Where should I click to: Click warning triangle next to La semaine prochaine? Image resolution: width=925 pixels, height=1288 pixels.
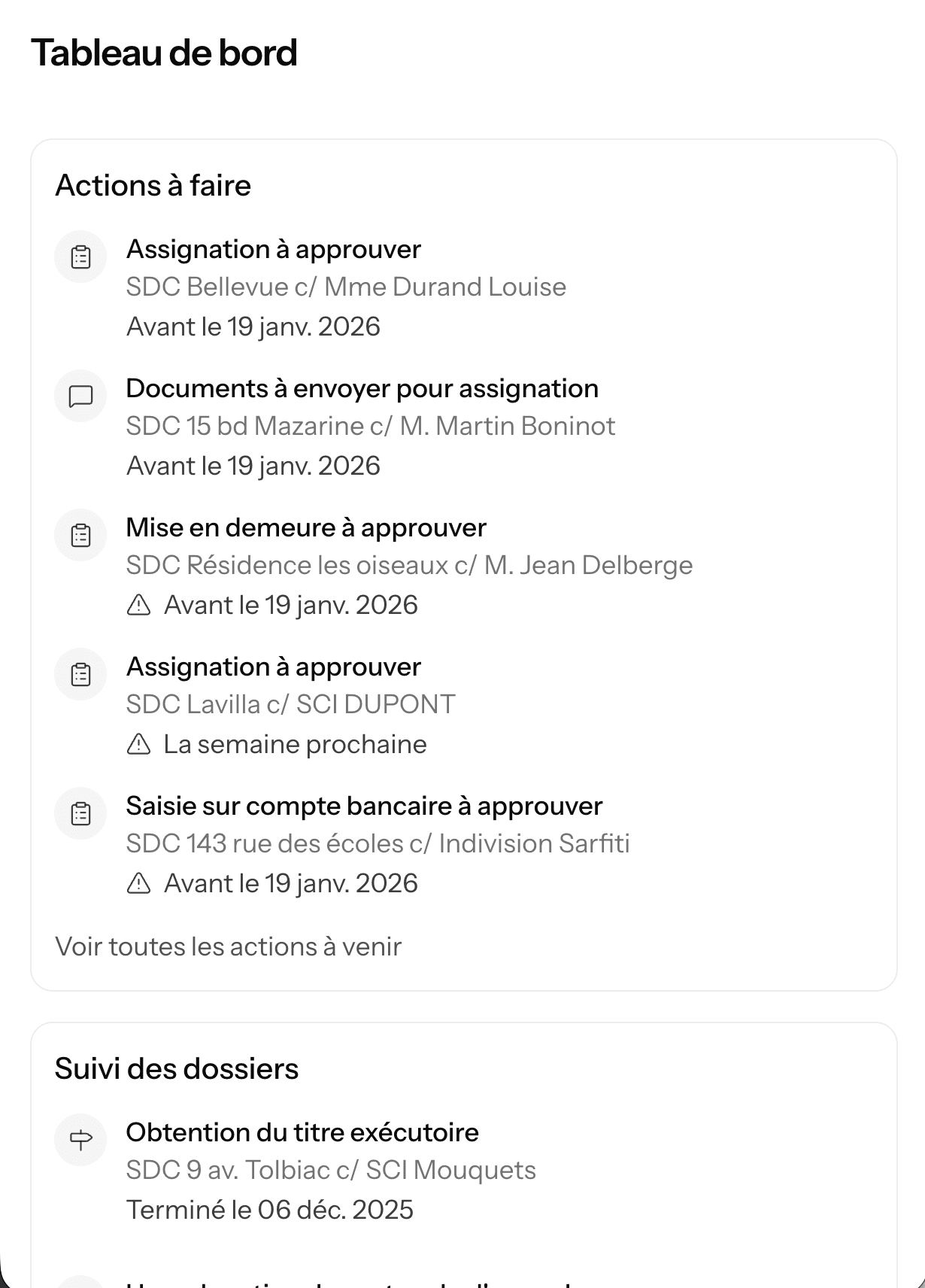139,744
